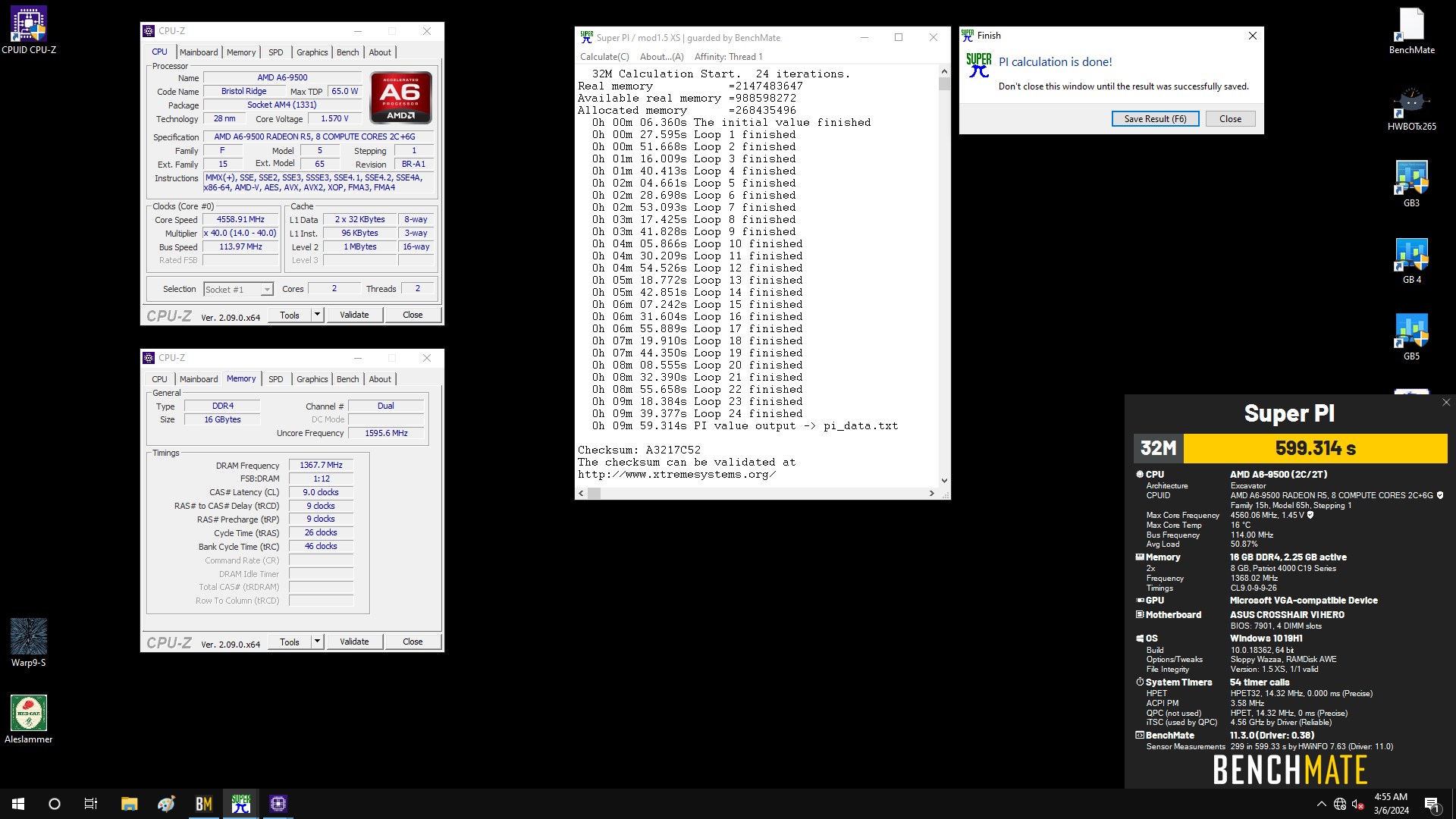Open the notification center icon
The image size is (1456, 819).
click(x=1432, y=804)
